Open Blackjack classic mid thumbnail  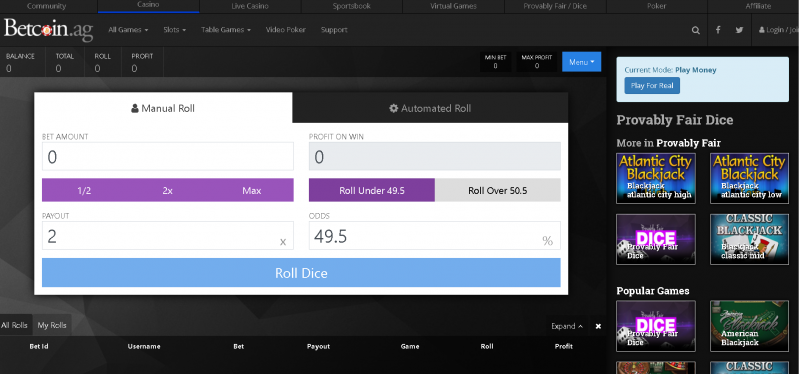pos(749,239)
